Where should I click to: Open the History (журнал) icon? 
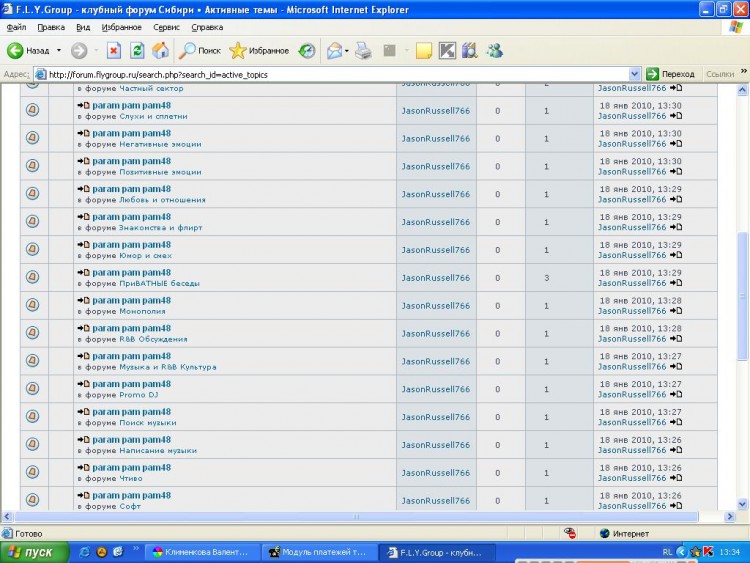(x=307, y=50)
